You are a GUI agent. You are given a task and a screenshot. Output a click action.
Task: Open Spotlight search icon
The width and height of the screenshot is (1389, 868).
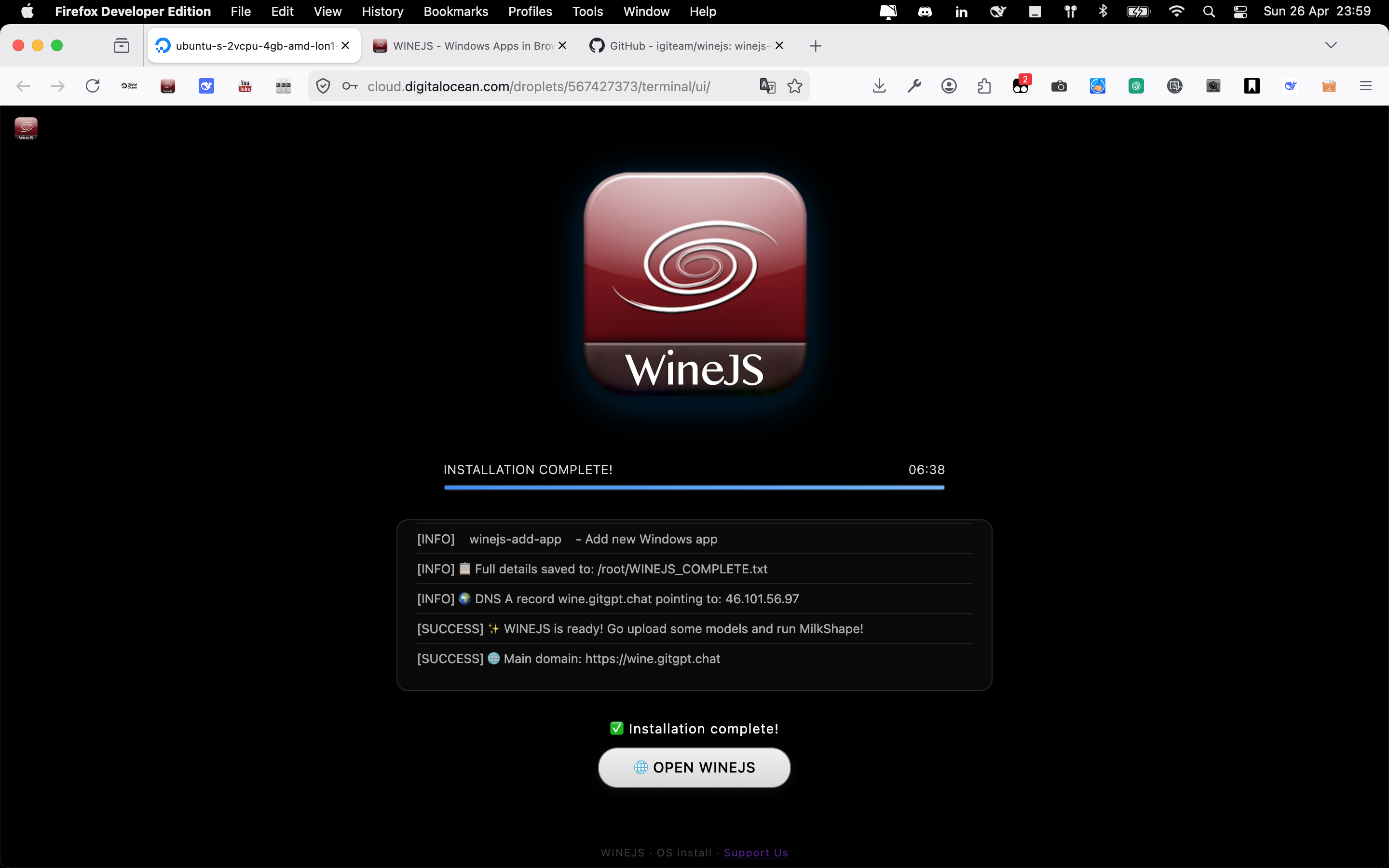click(1209, 12)
